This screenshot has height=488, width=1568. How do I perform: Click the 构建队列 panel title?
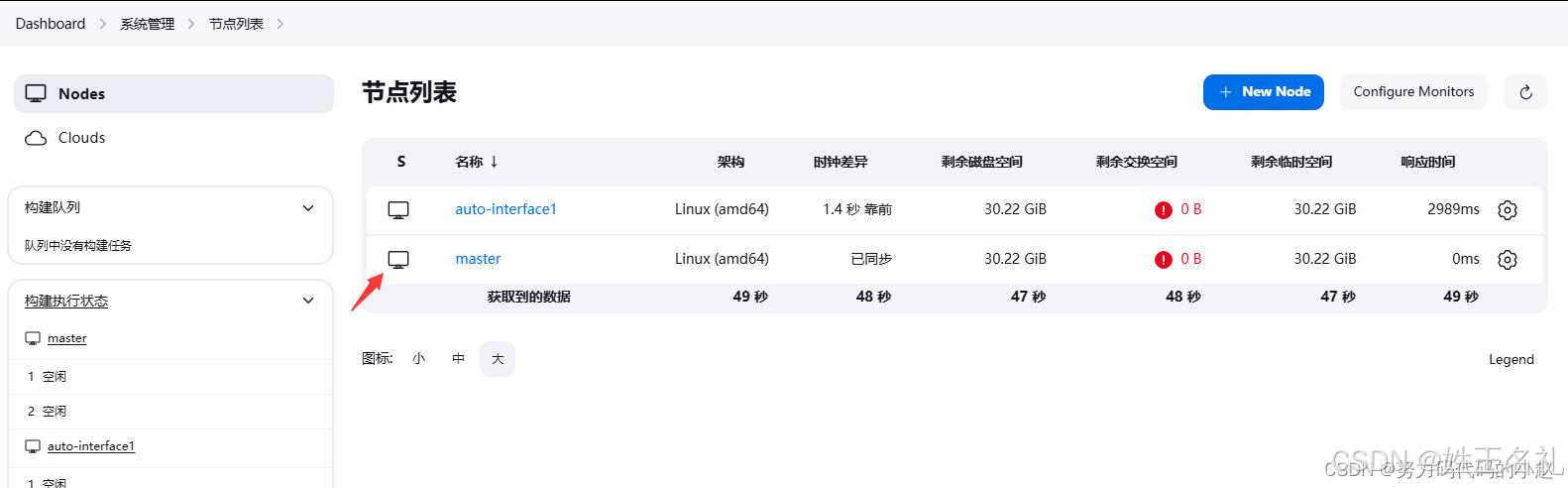tap(53, 207)
